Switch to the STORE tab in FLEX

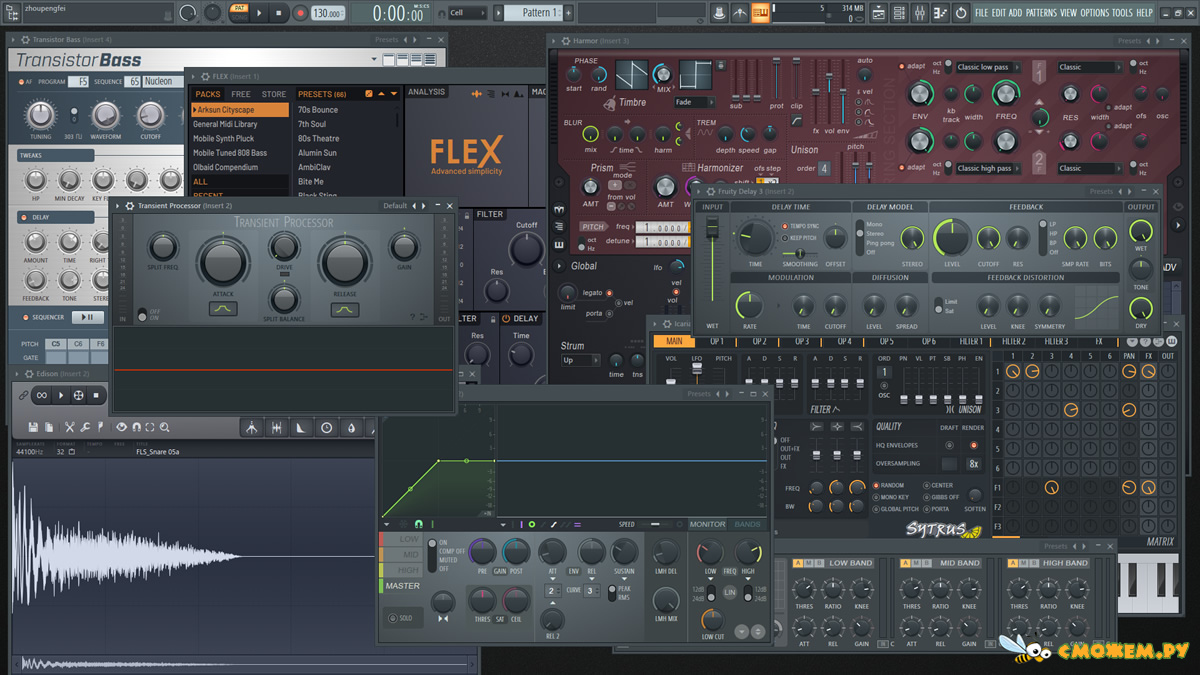click(x=274, y=94)
